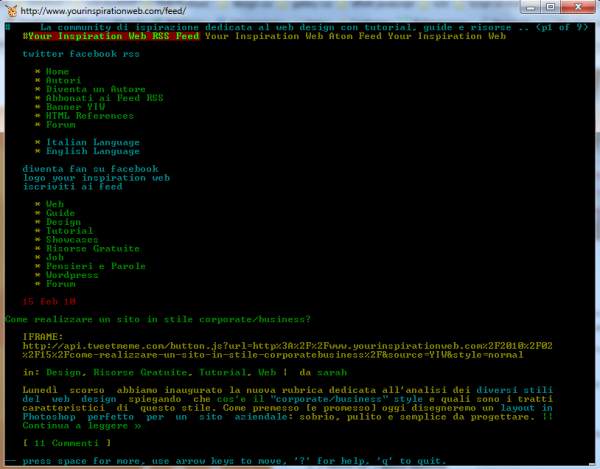The width and height of the screenshot is (600, 469).
Task: Open 'Abbonati ai Feed RSS' link
Action: coord(105,98)
